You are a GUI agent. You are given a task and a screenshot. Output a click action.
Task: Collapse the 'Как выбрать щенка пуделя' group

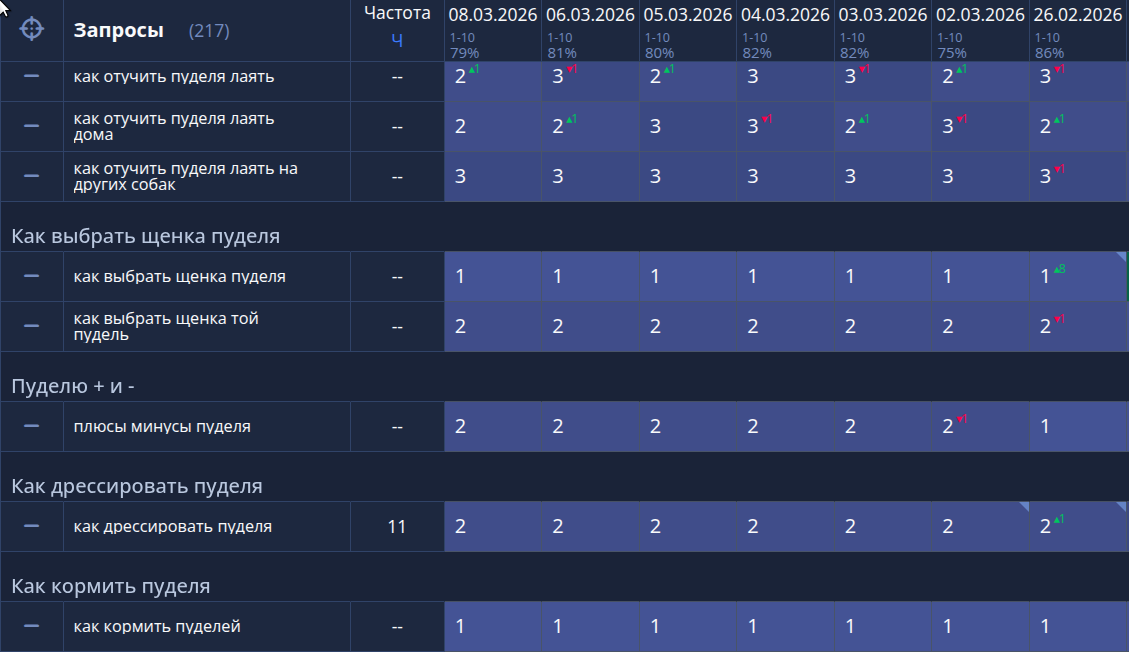tap(146, 236)
